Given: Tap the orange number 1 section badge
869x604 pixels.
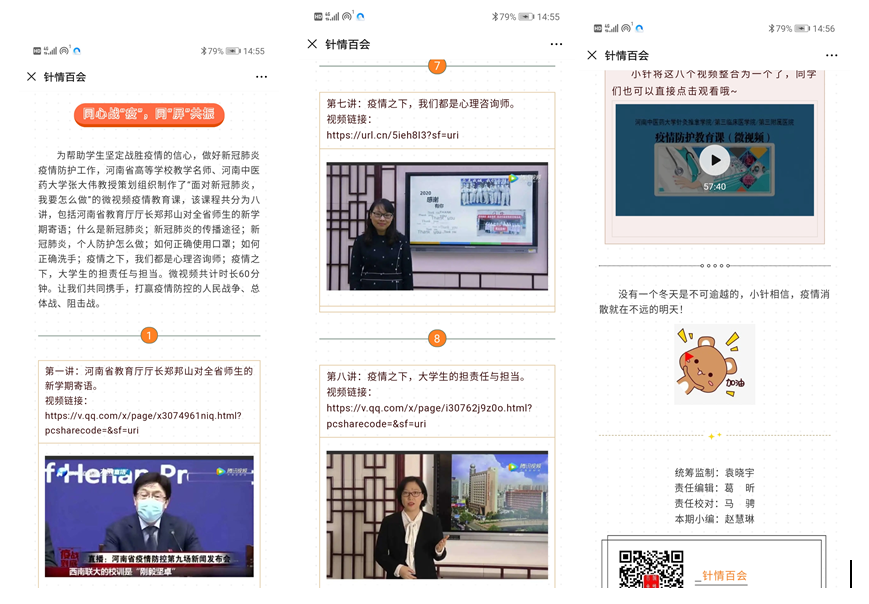Looking at the screenshot, I should pos(149,336).
